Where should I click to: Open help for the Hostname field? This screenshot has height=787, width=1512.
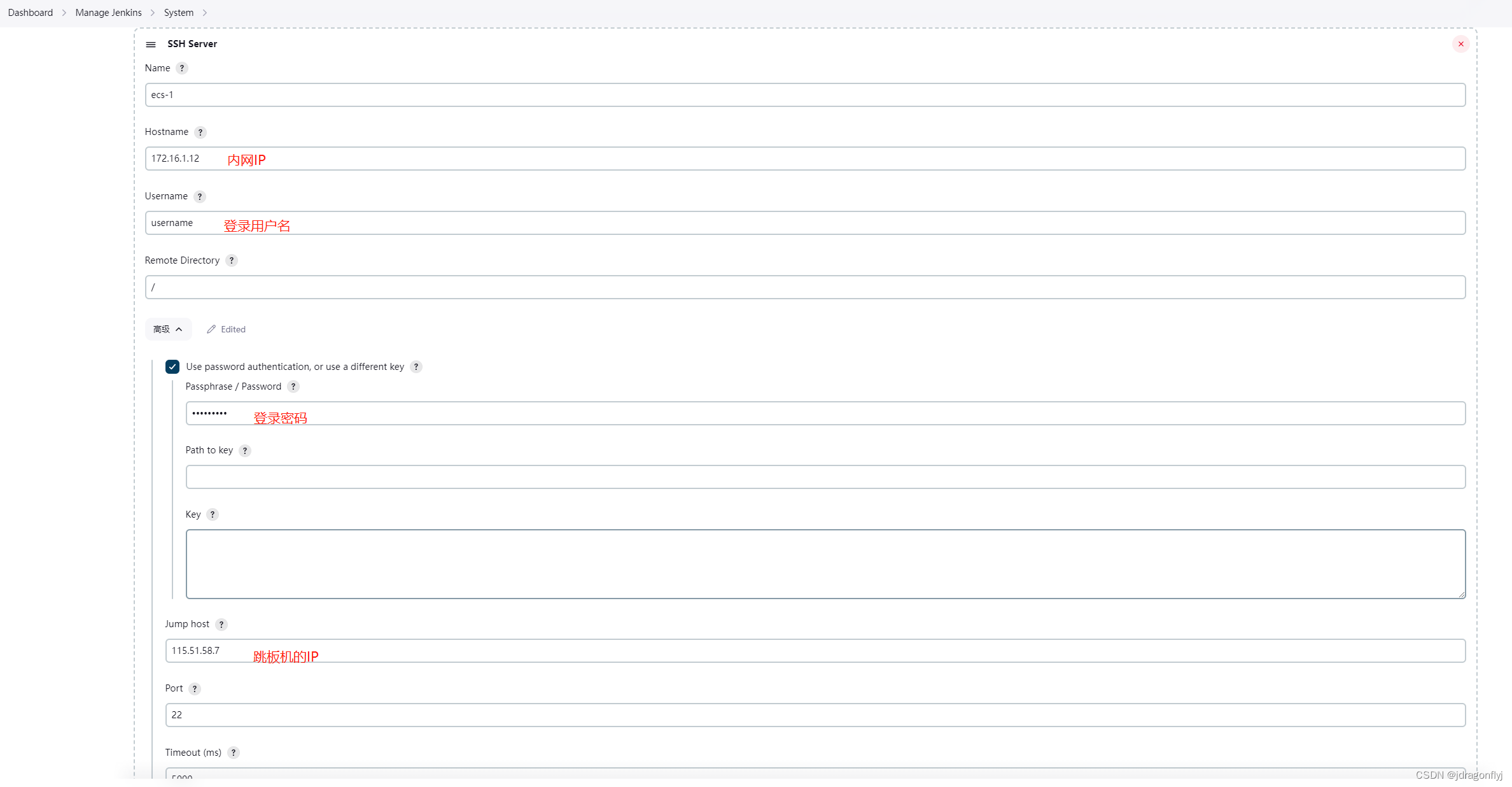(x=200, y=132)
